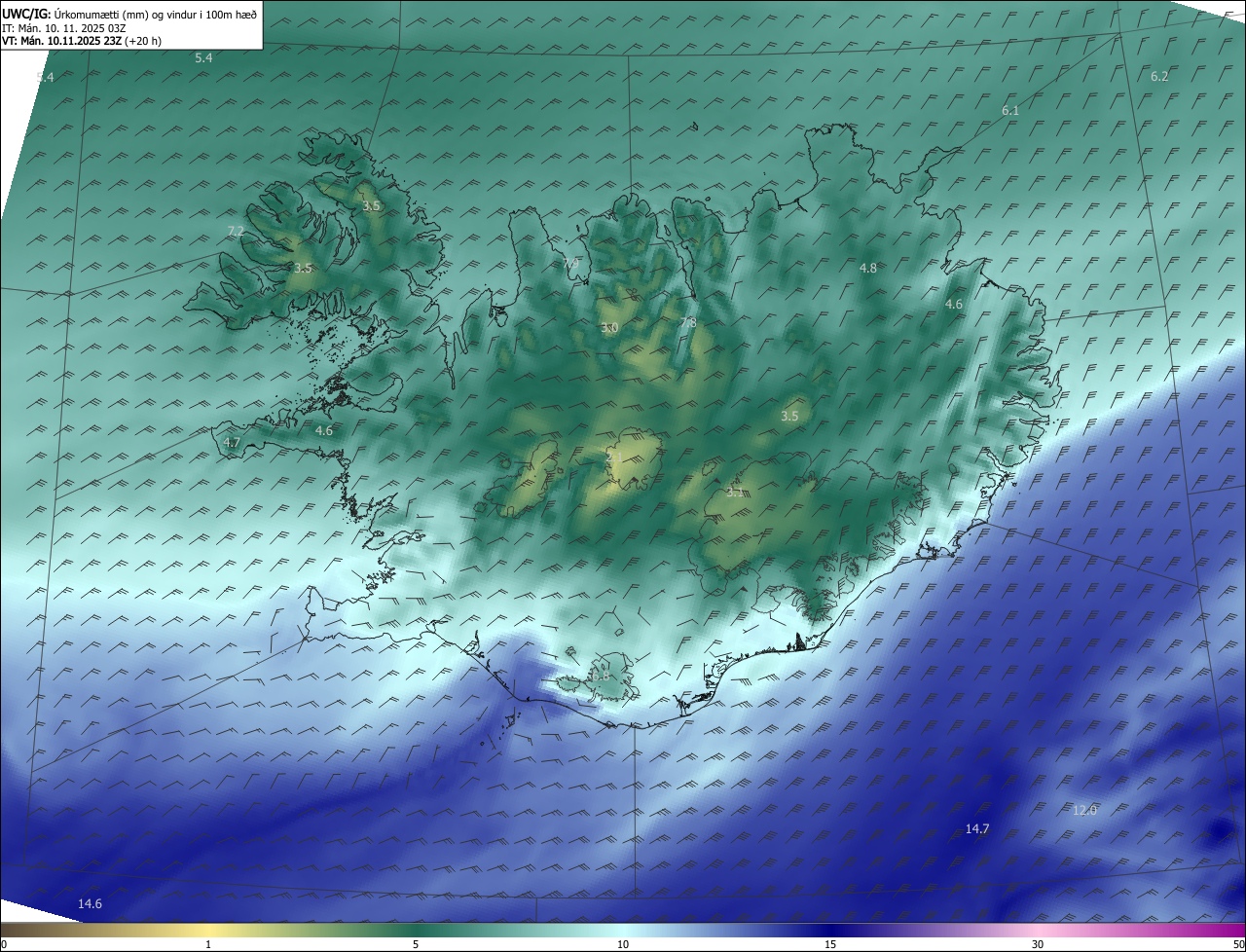The height and width of the screenshot is (952, 1246).
Task: Click the title line 'UWC/IG: Úrkomumætti (mm) og vindur'
Action: pyautogui.click(x=129, y=14)
